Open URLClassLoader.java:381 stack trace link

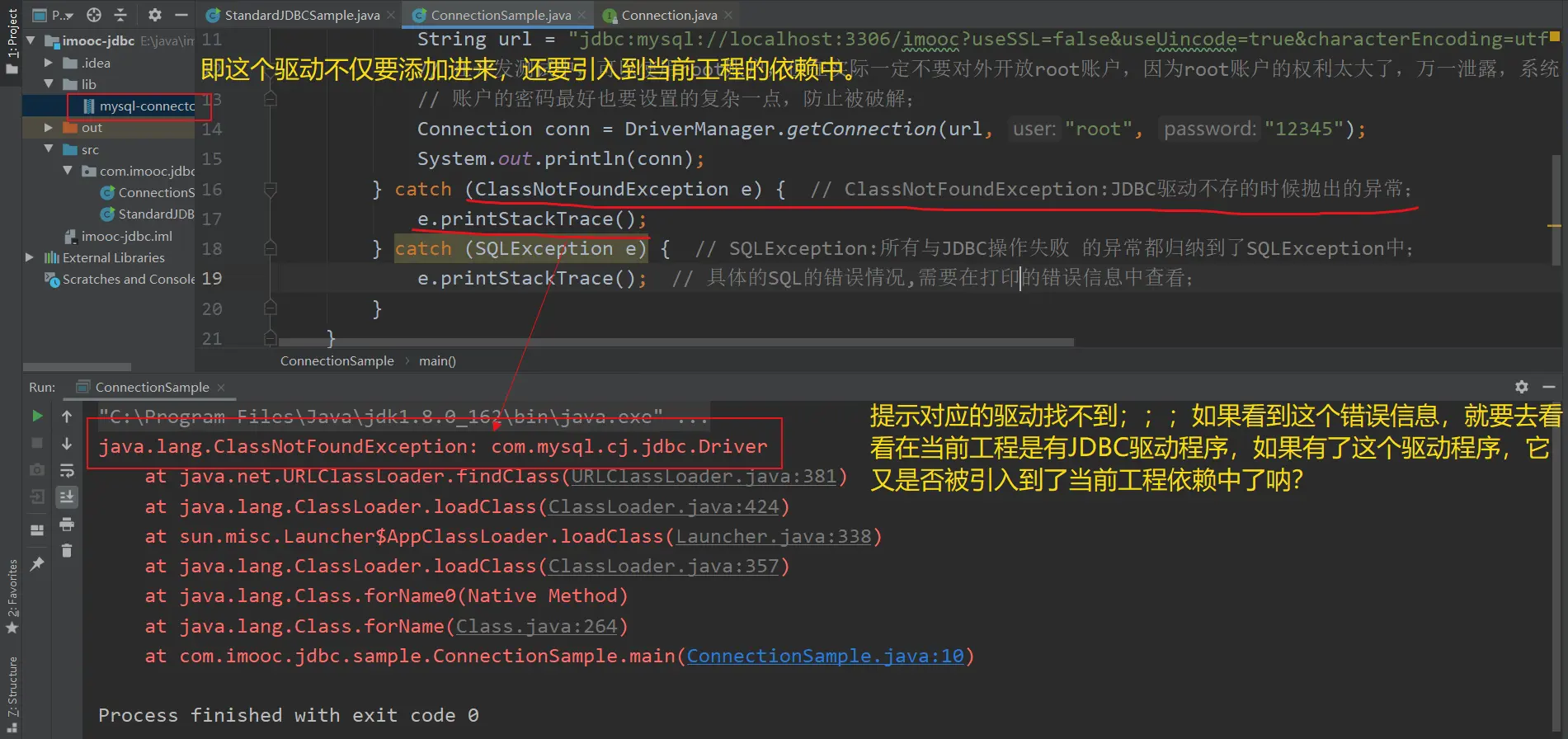click(x=704, y=476)
